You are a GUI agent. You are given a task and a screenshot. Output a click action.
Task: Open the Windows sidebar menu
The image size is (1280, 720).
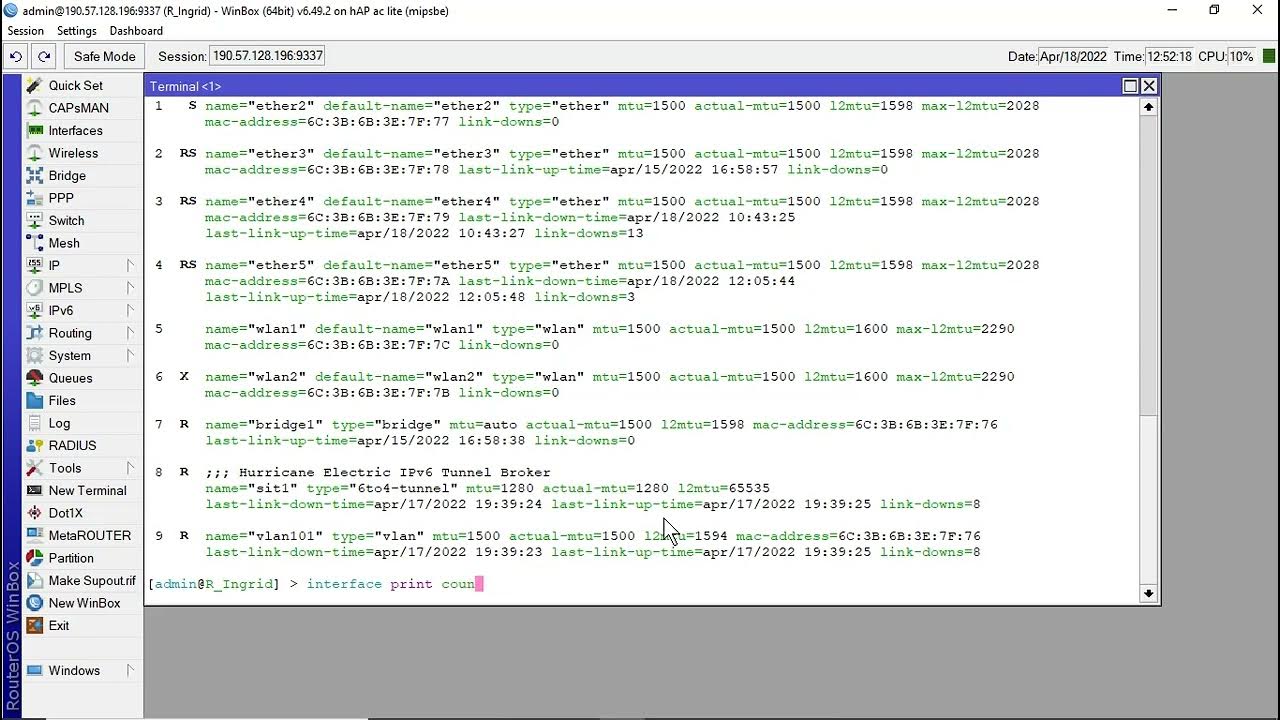pyautogui.click(x=74, y=670)
